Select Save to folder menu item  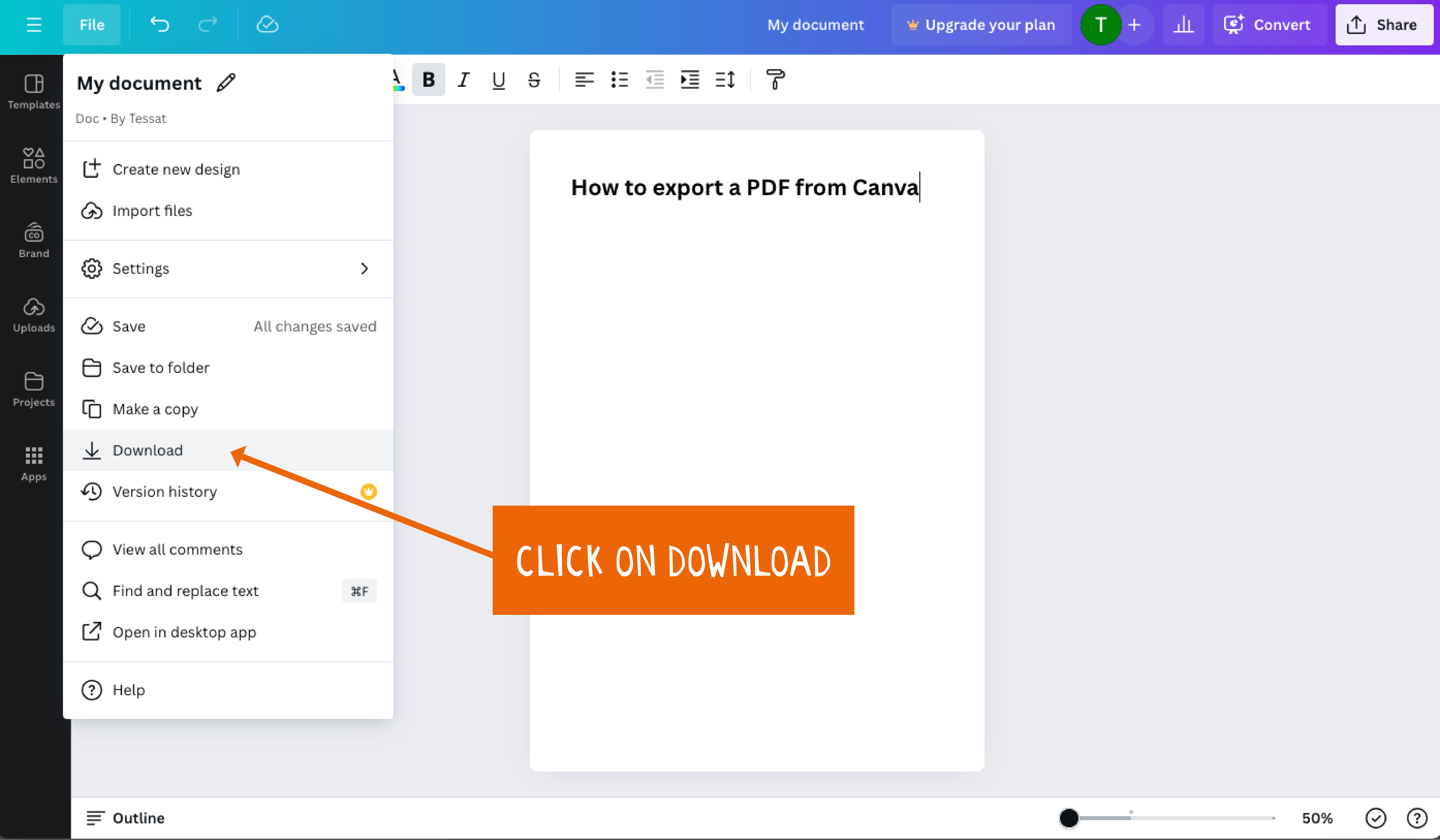click(x=160, y=367)
